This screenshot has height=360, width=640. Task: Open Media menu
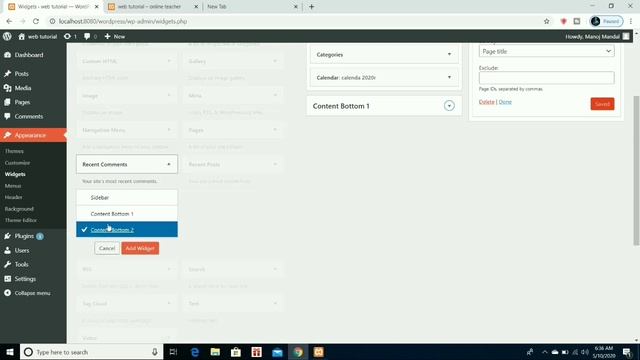point(22,88)
